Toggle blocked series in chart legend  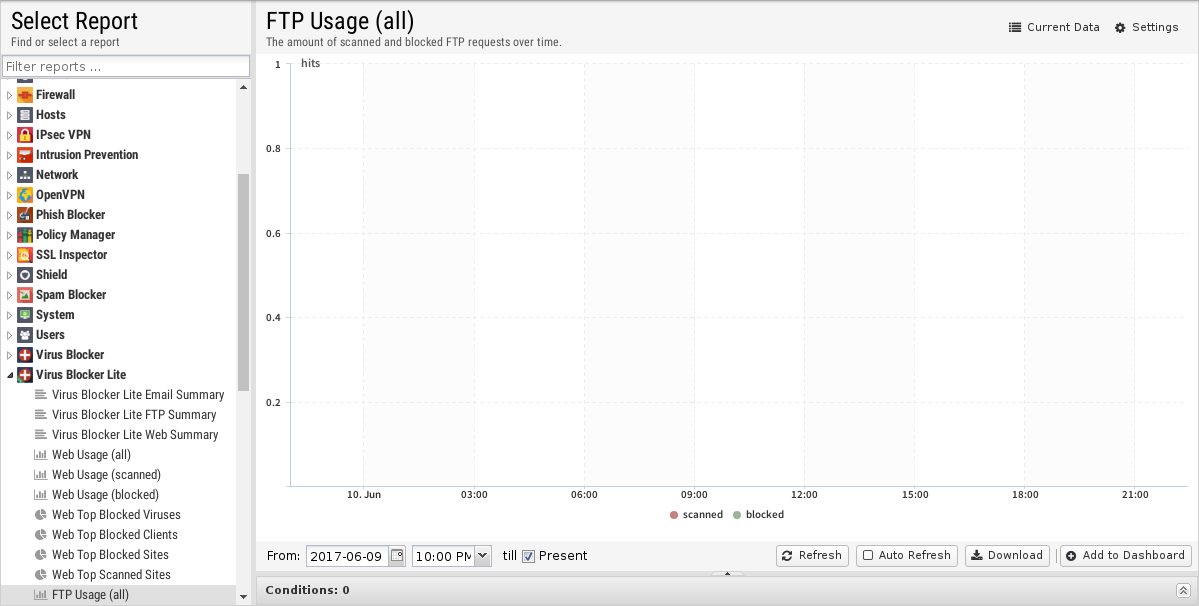click(759, 514)
